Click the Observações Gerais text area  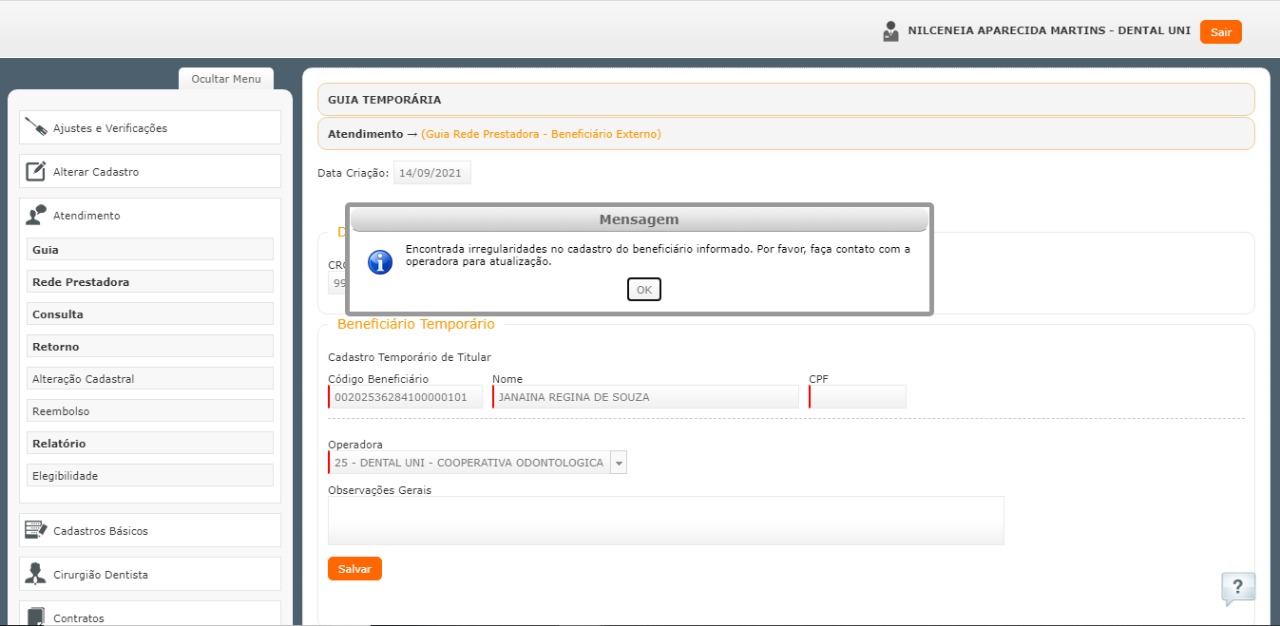[666, 520]
